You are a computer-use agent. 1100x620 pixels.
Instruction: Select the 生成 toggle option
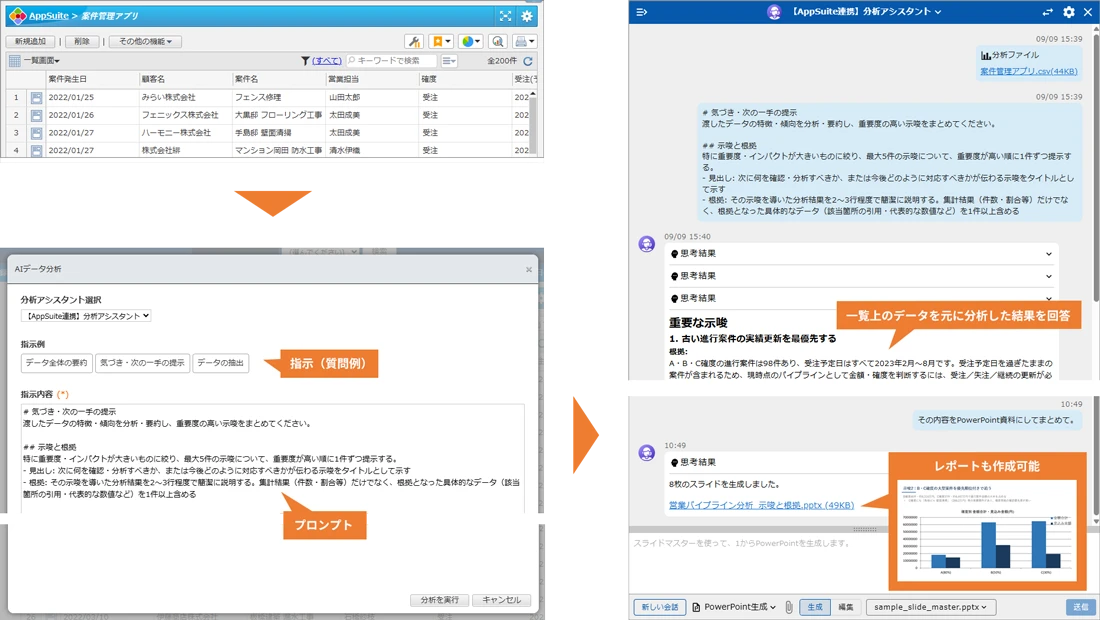[814, 607]
